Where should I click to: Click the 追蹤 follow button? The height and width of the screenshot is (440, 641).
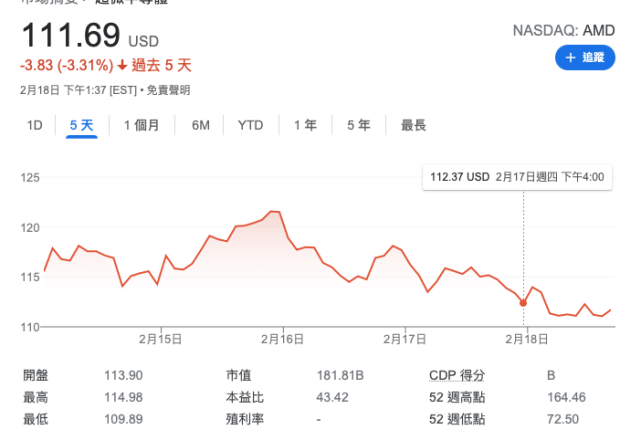point(585,58)
